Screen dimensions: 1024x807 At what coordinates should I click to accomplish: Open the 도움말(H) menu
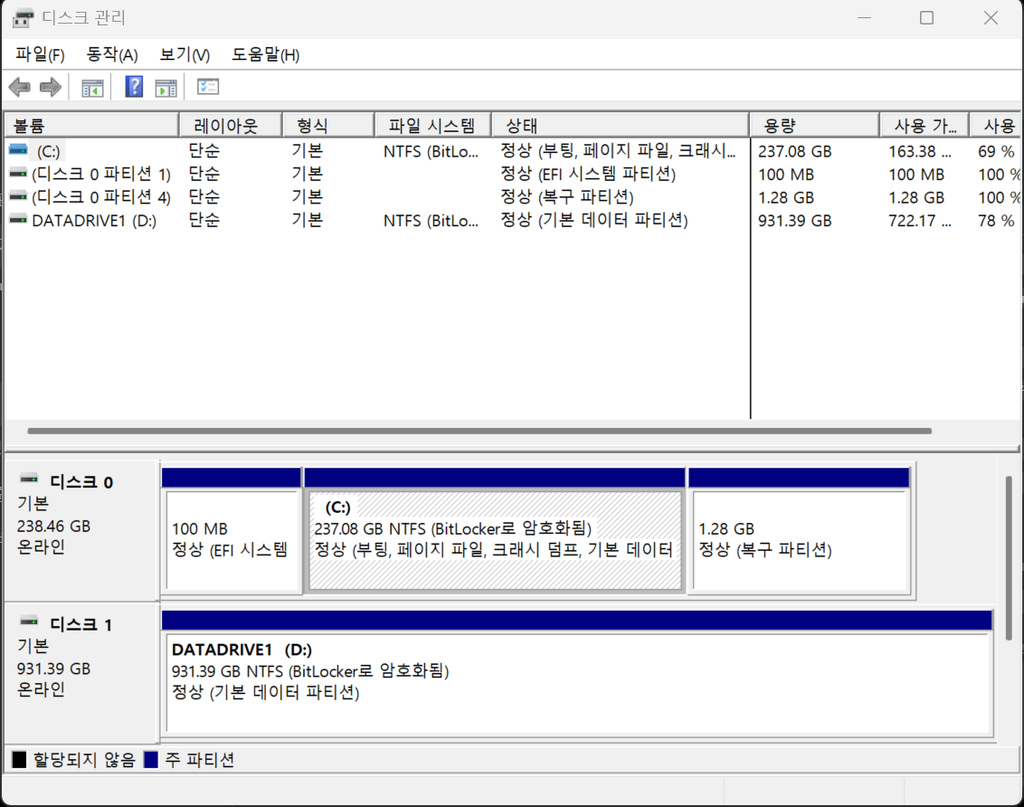coord(265,54)
